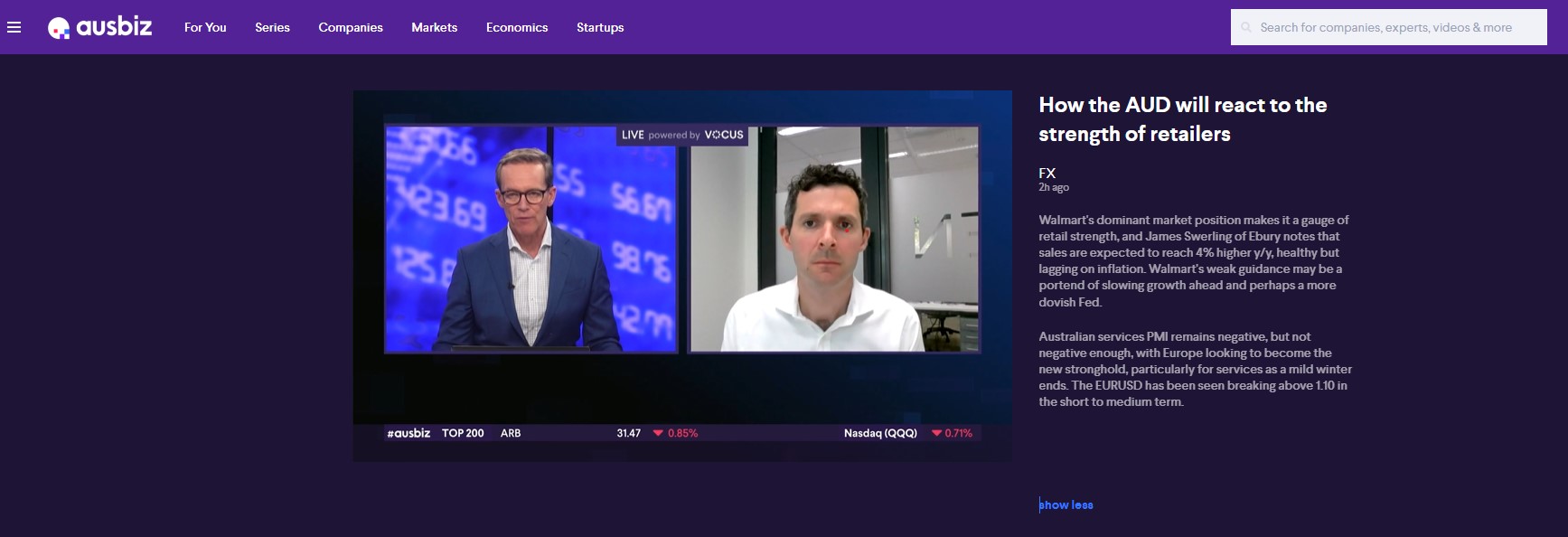Screen dimensions: 1568x537
Task: Click the 0.85% change value
Action: click(682, 433)
